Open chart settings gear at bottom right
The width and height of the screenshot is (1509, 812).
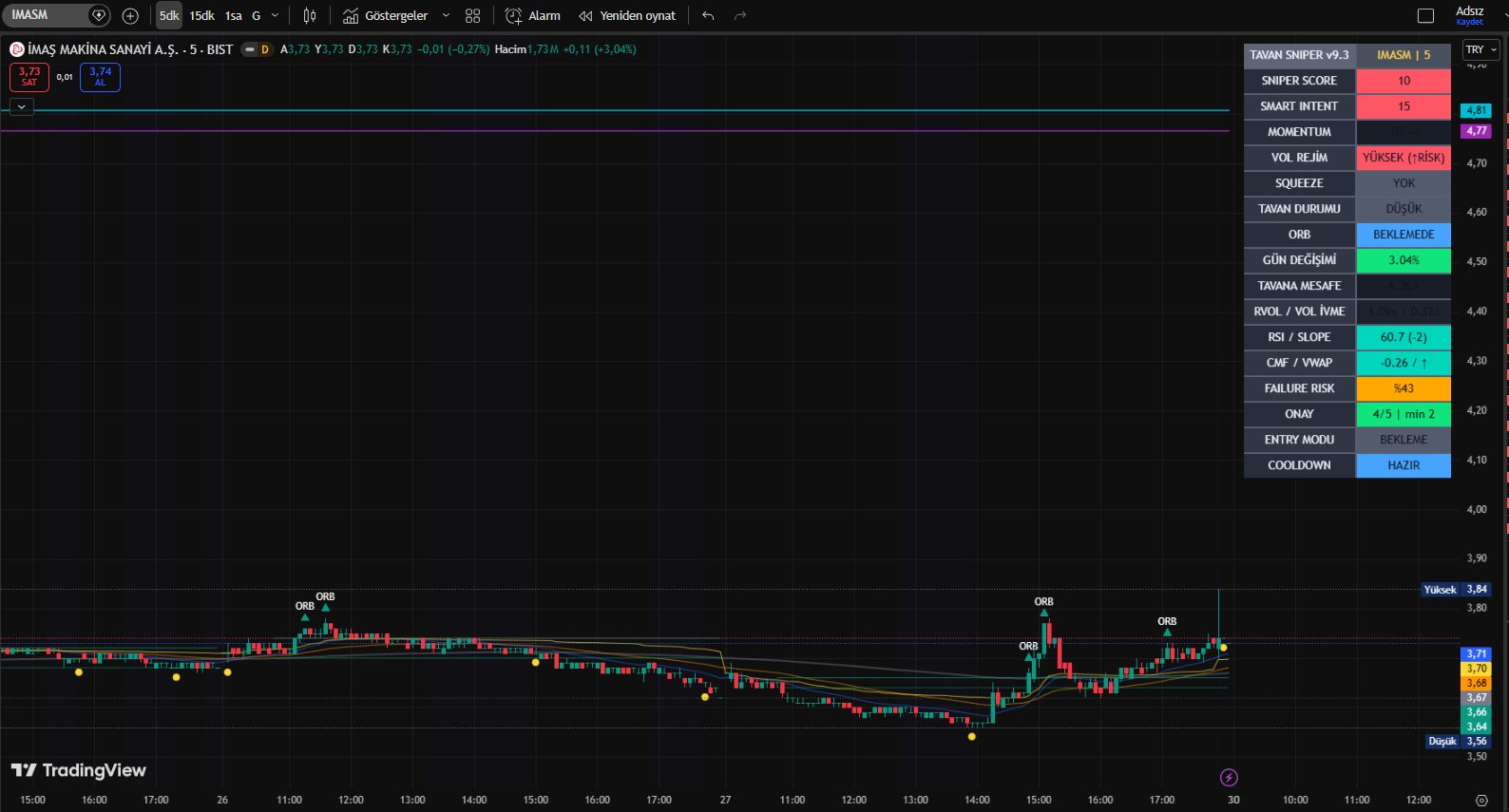pos(1480,801)
